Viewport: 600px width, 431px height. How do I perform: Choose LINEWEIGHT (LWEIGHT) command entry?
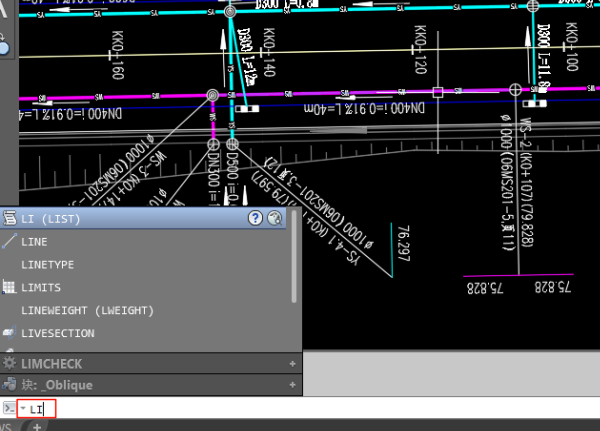tap(87, 311)
